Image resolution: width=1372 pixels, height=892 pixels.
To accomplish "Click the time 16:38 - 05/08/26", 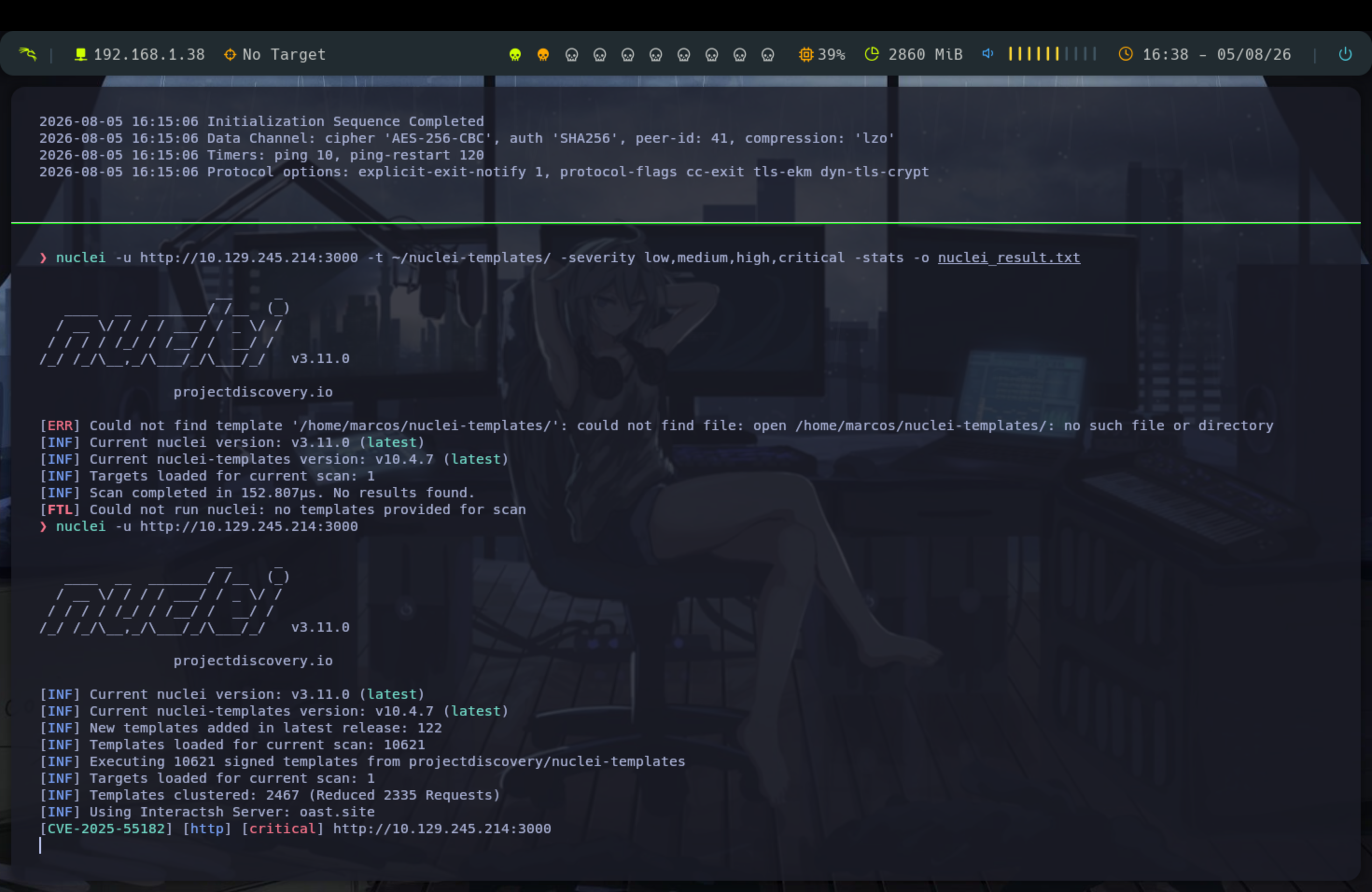I will [x=1216, y=55].
